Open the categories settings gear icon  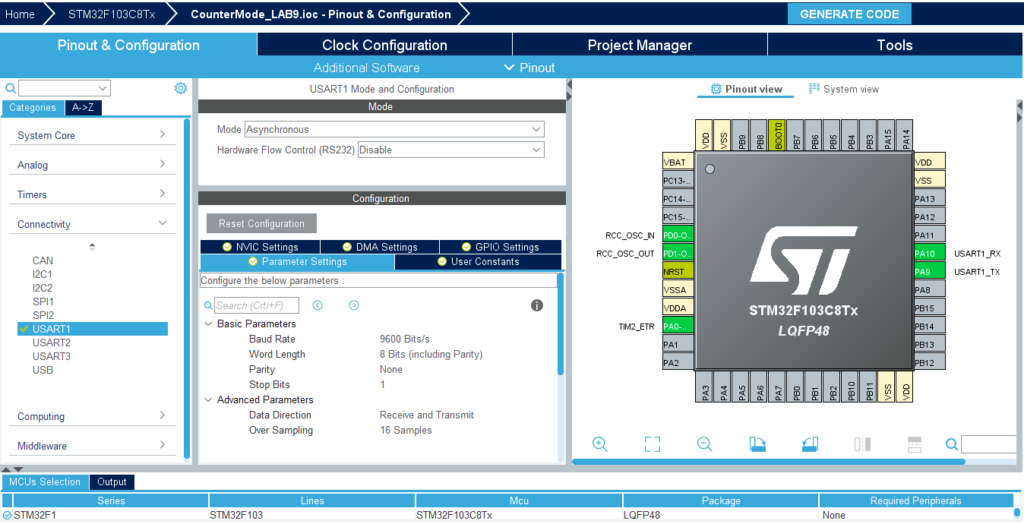pyautogui.click(x=181, y=88)
